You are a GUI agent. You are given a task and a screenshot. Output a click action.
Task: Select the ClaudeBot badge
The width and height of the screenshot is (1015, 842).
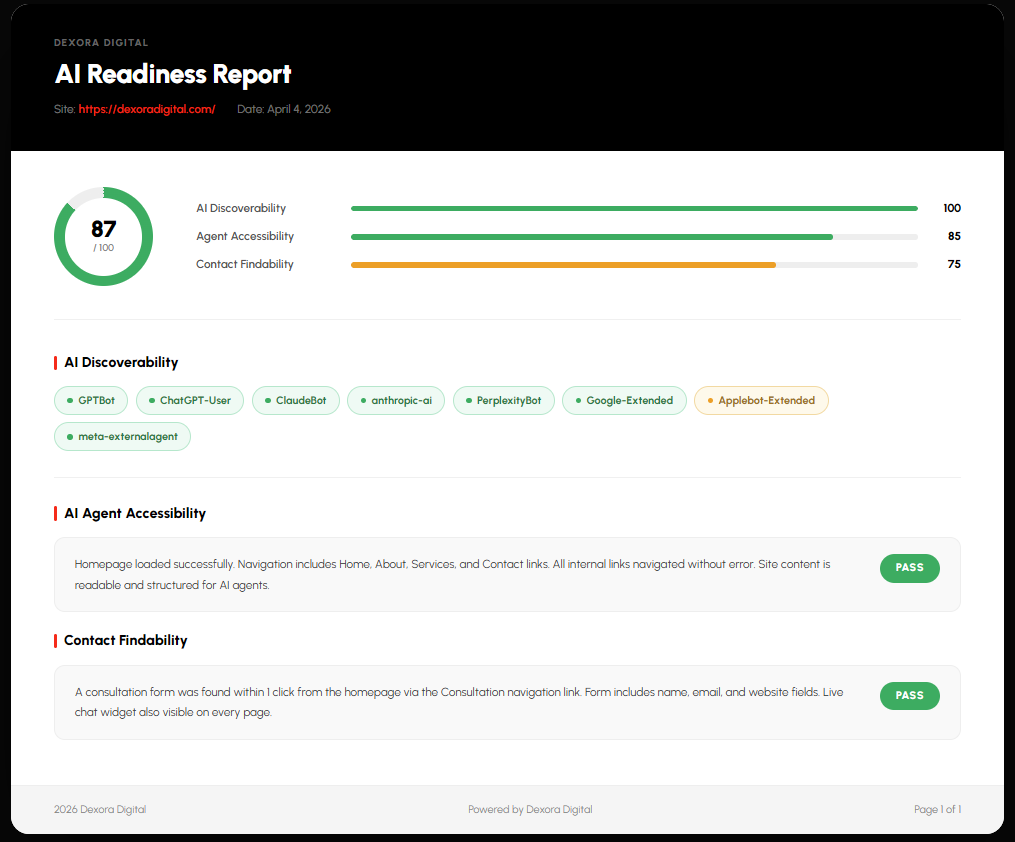pos(295,400)
